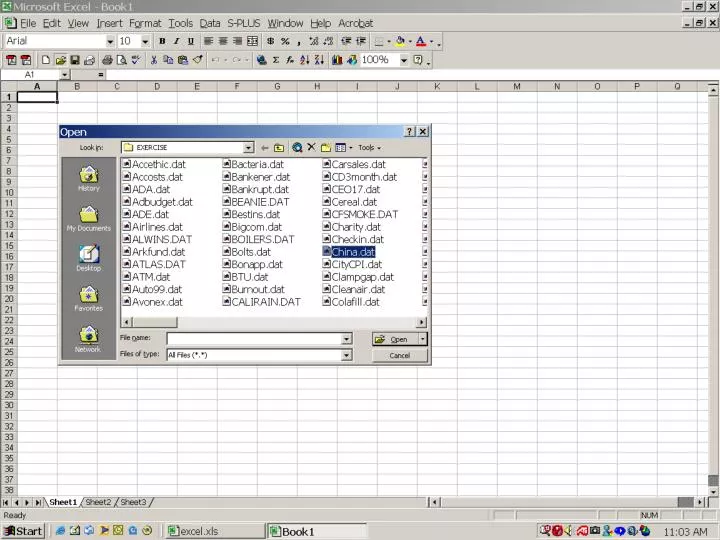Screen dimensions: 720x540
Task: Apply Currency style
Action: (270, 41)
